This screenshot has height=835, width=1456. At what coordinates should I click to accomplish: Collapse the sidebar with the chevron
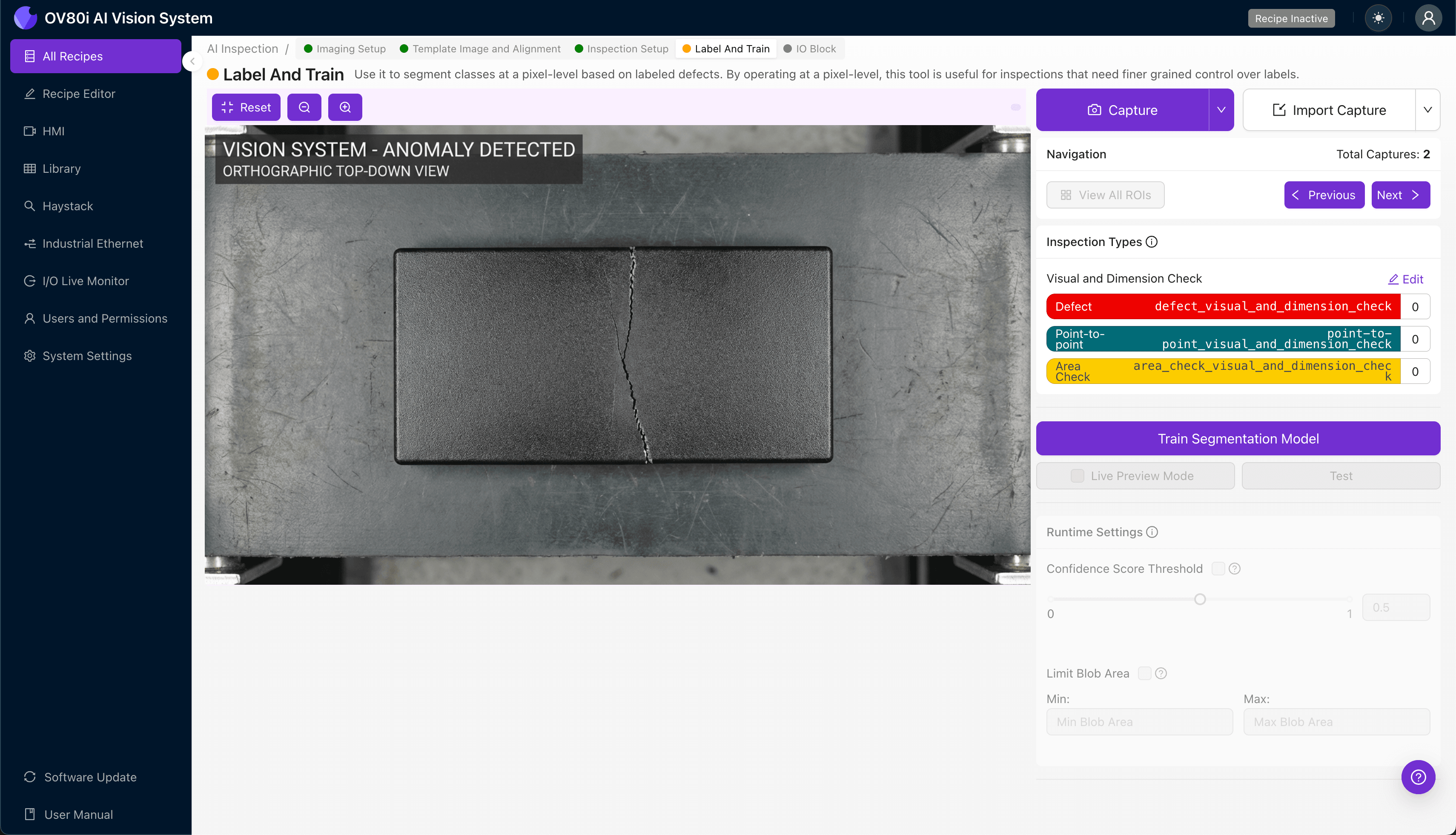(x=192, y=61)
